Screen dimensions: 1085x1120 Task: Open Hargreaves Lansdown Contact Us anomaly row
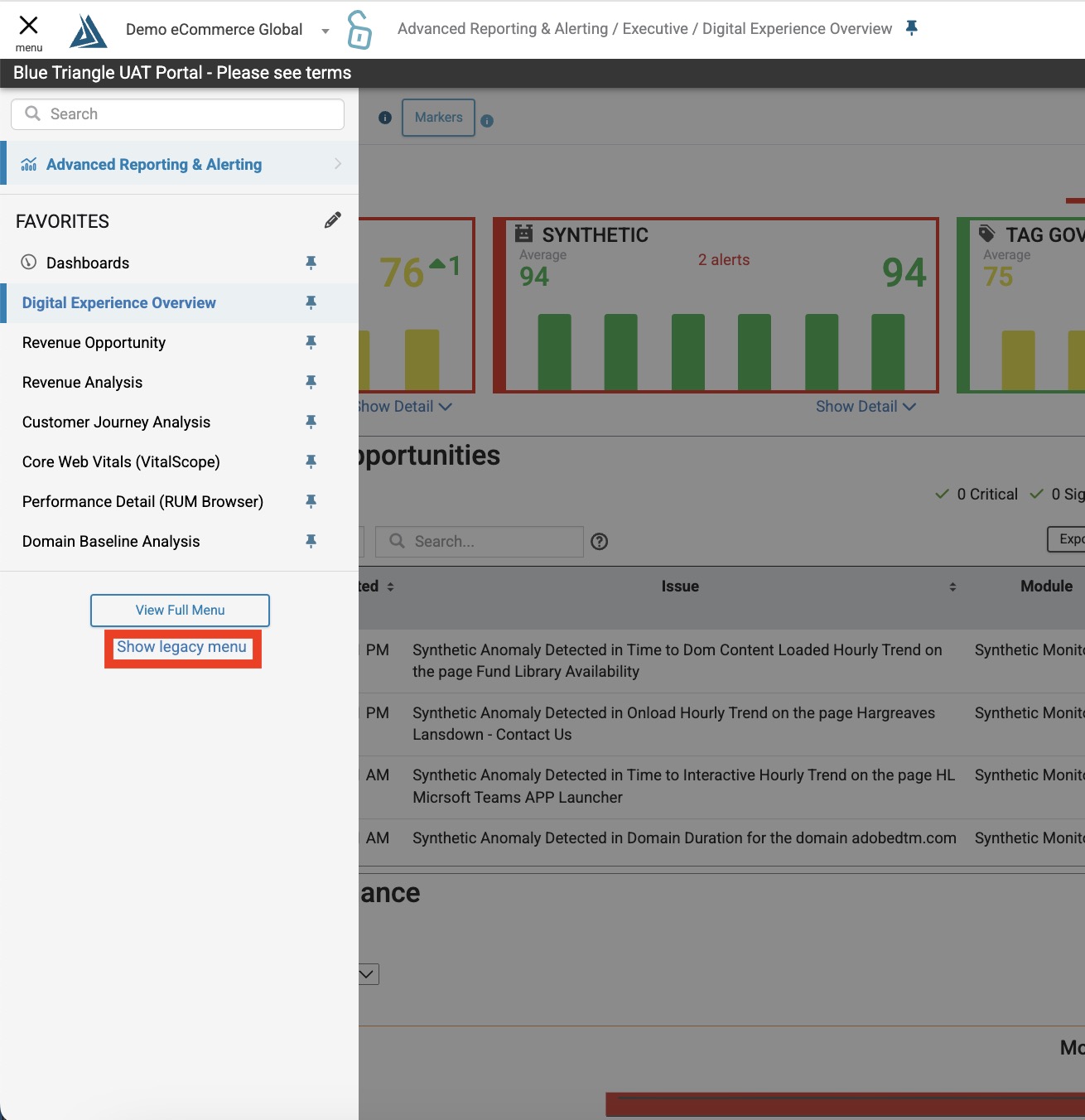coord(673,724)
